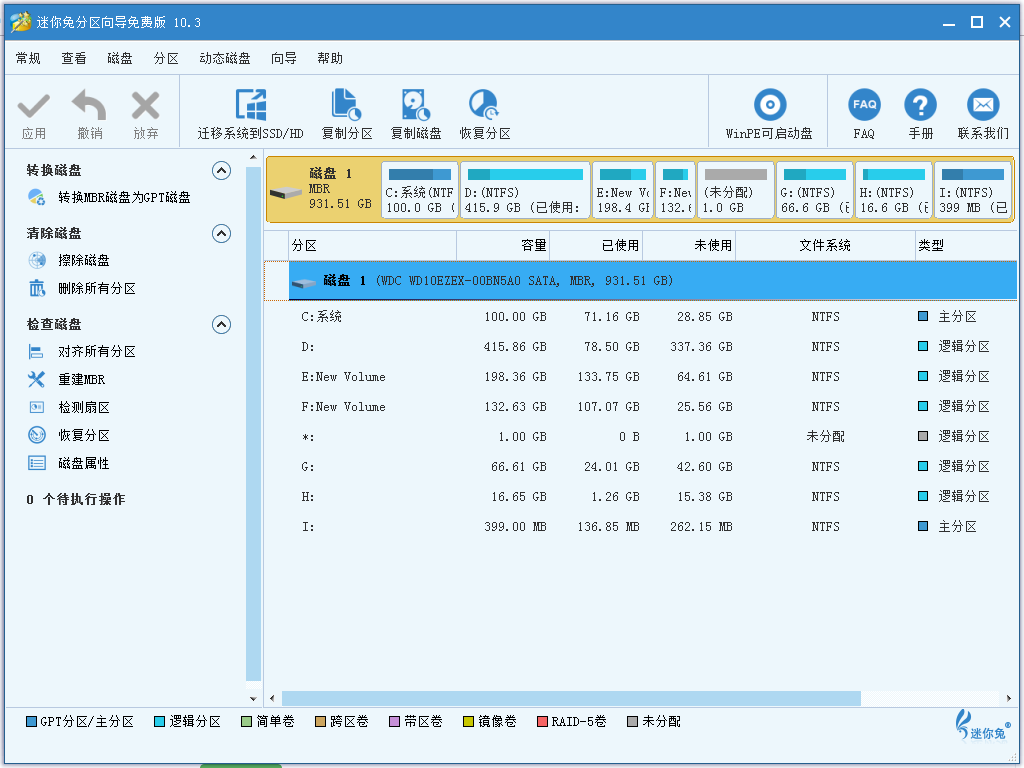Open the WinPE bootable media builder
1024x768 pixels.
(769, 106)
